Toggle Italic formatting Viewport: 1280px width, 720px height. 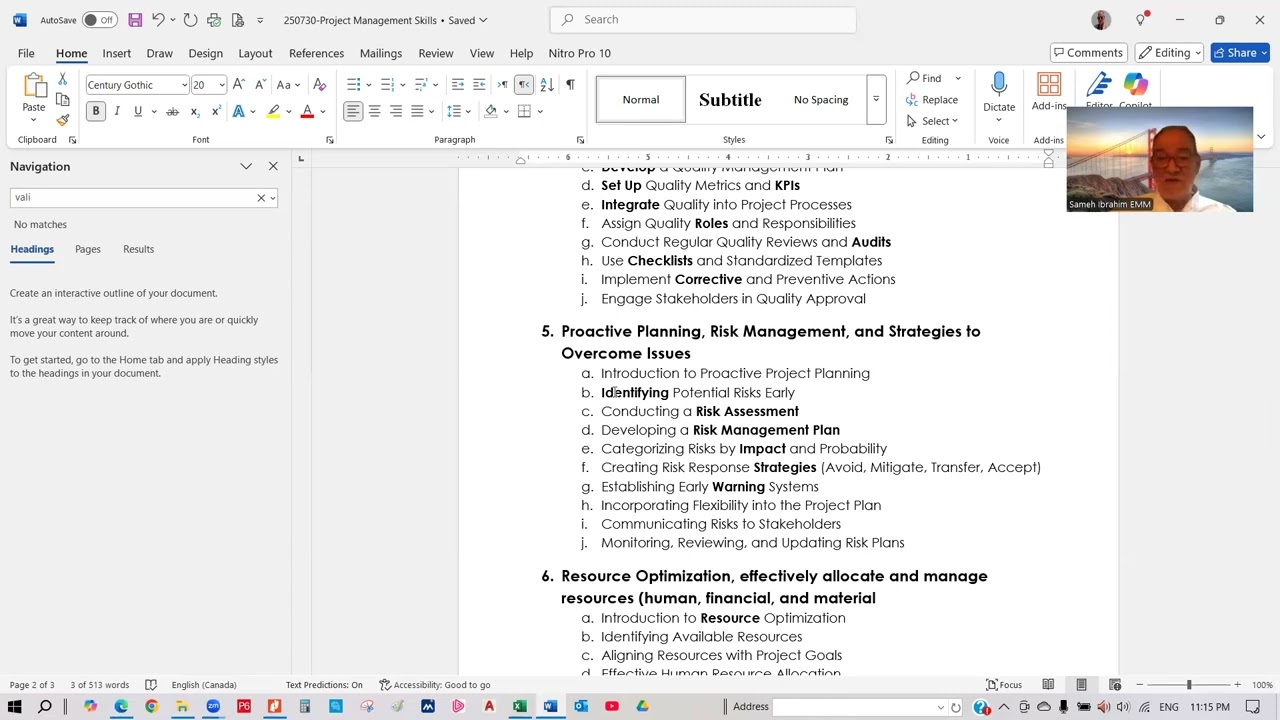[x=117, y=111]
